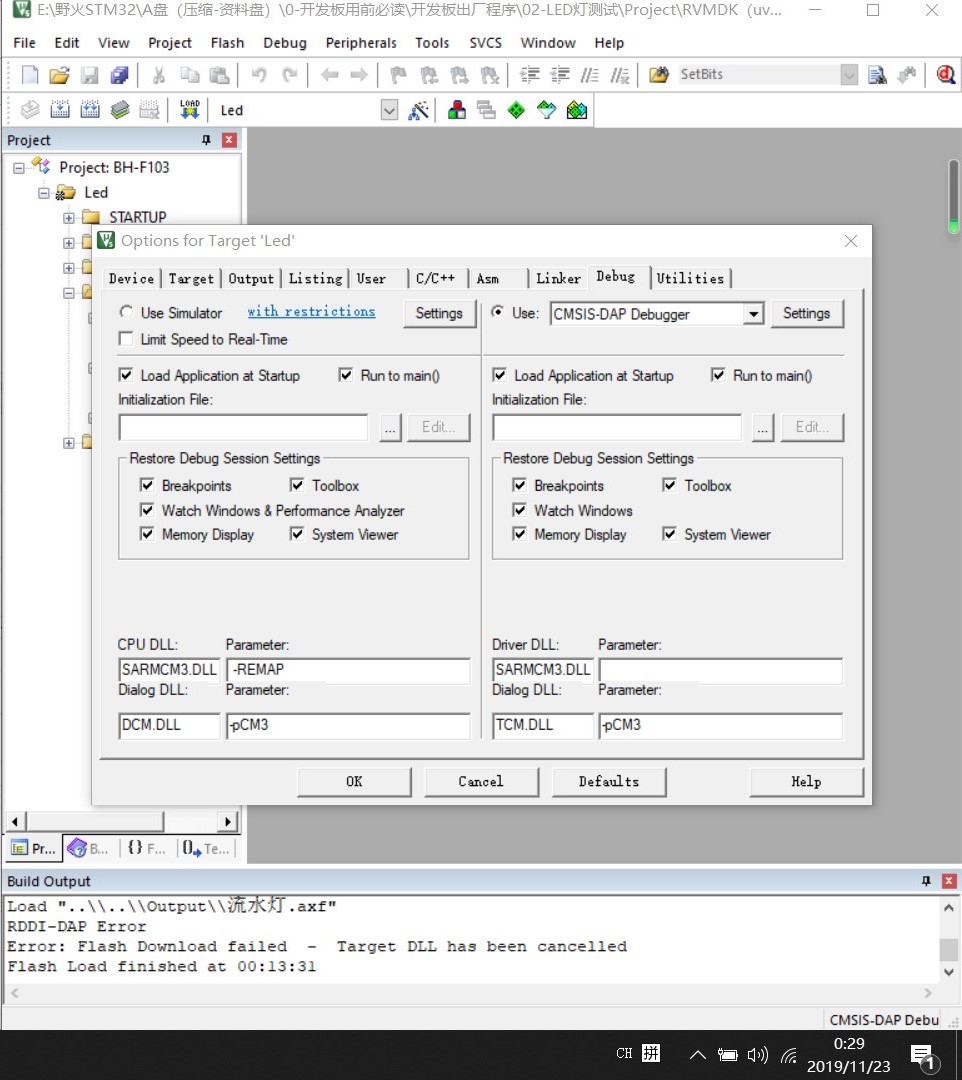This screenshot has width=962, height=1080.
Task: Select the Use Simulator radio button
Action: pos(126,313)
